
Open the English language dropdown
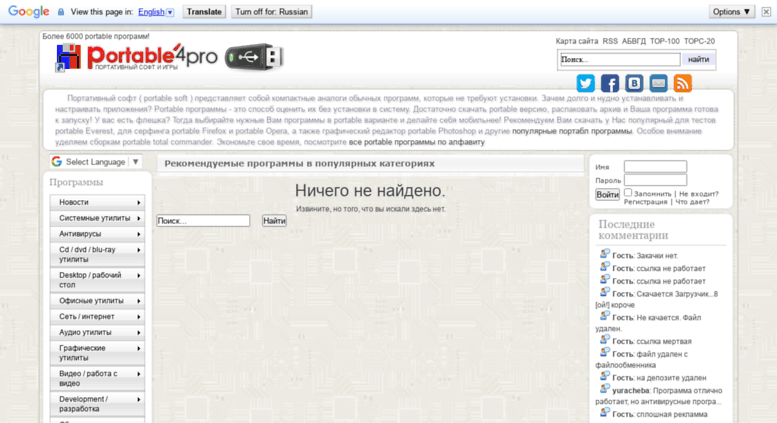pyautogui.click(x=156, y=12)
